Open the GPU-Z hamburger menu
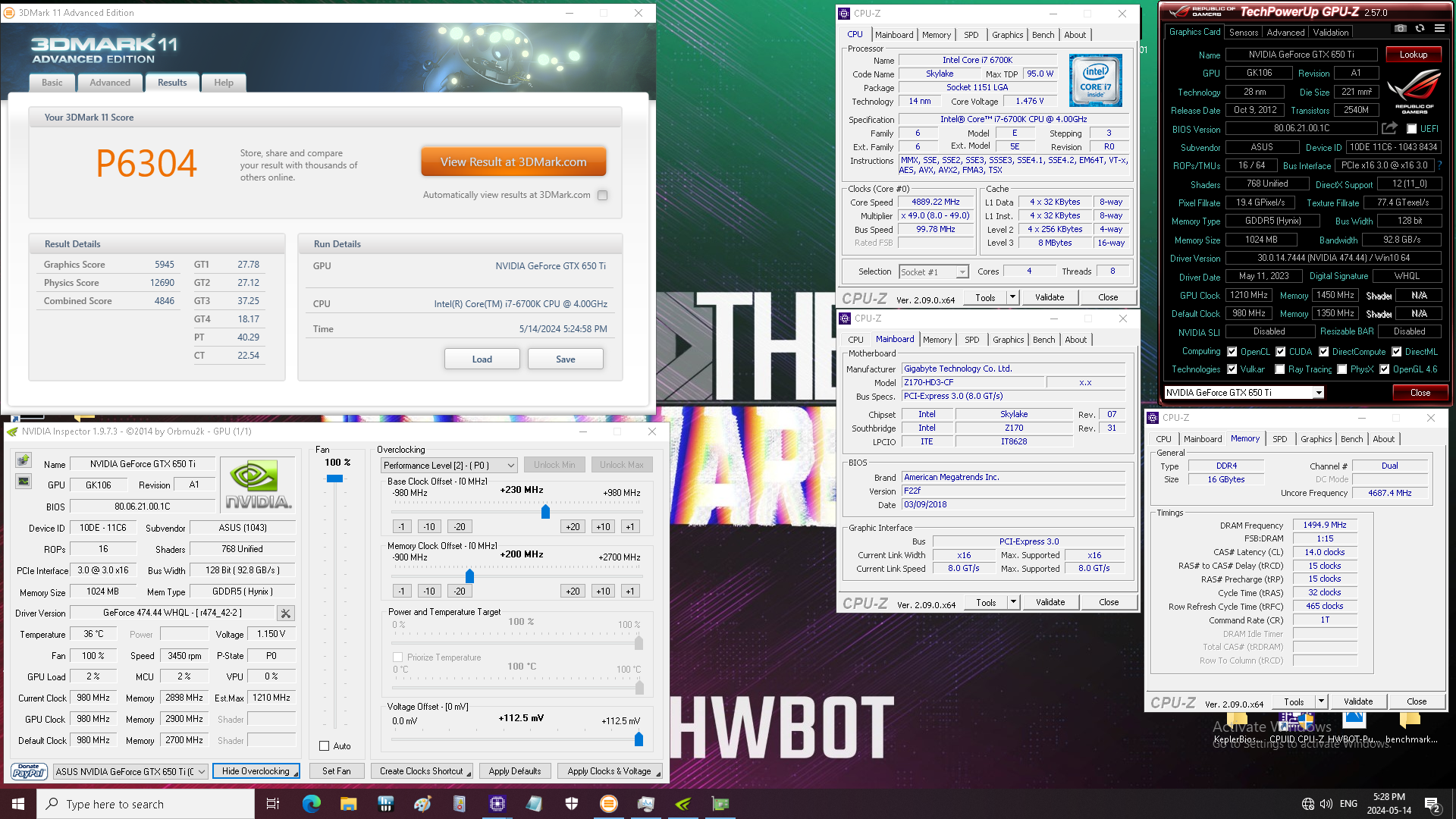This screenshot has height=819, width=1456. [1439, 29]
